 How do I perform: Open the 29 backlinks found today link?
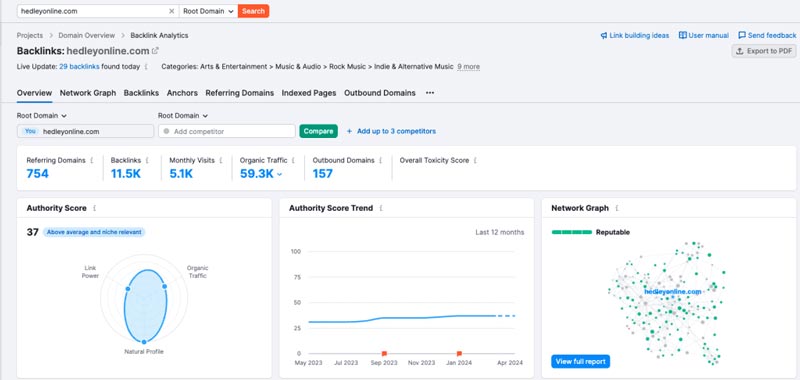79,66
